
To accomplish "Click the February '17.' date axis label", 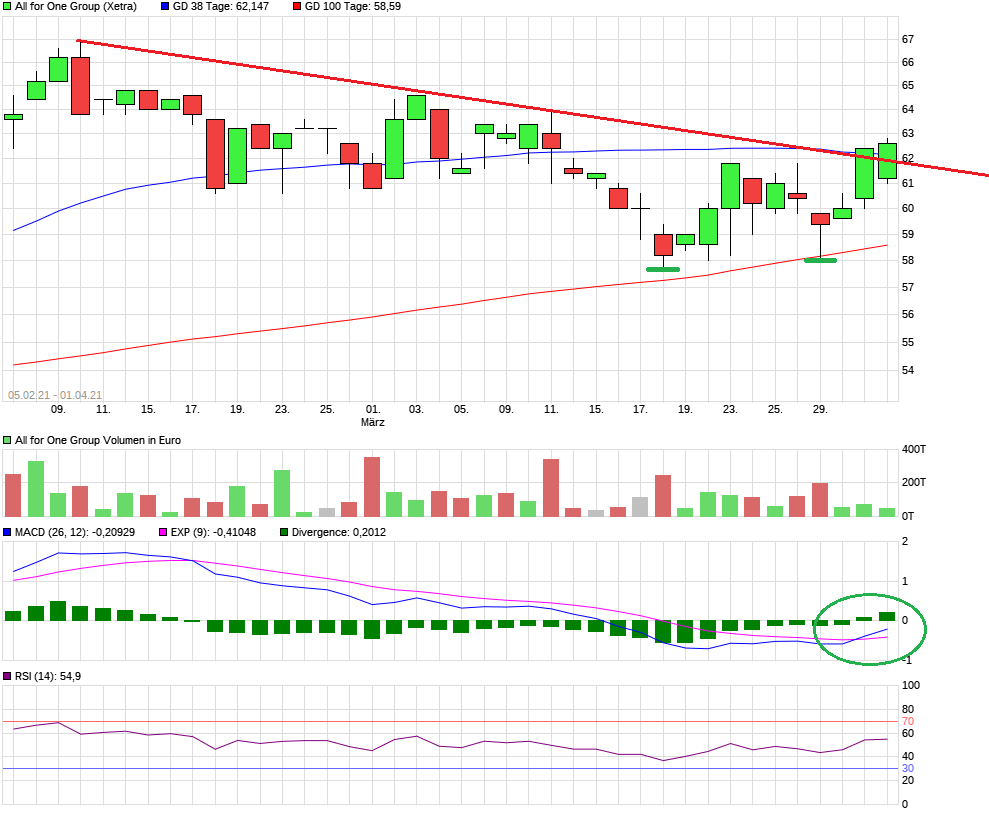I will click(x=192, y=409).
